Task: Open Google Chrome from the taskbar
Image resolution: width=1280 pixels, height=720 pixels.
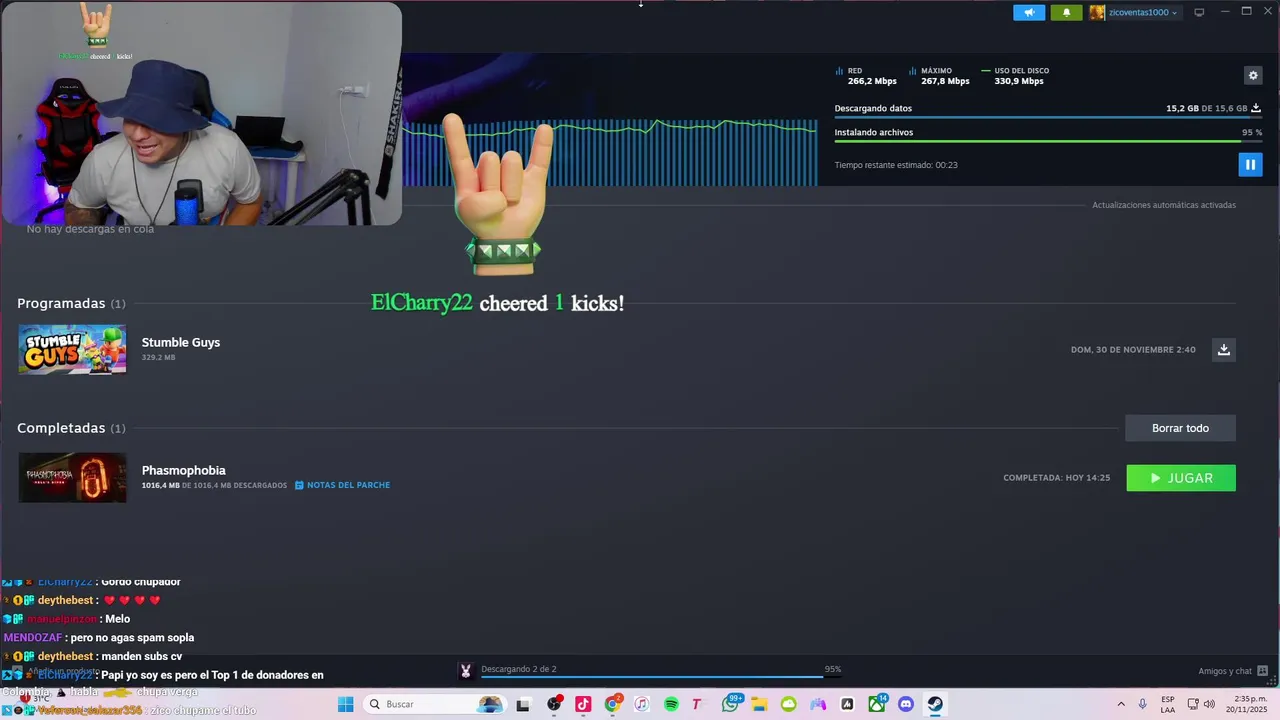Action: 613,704
